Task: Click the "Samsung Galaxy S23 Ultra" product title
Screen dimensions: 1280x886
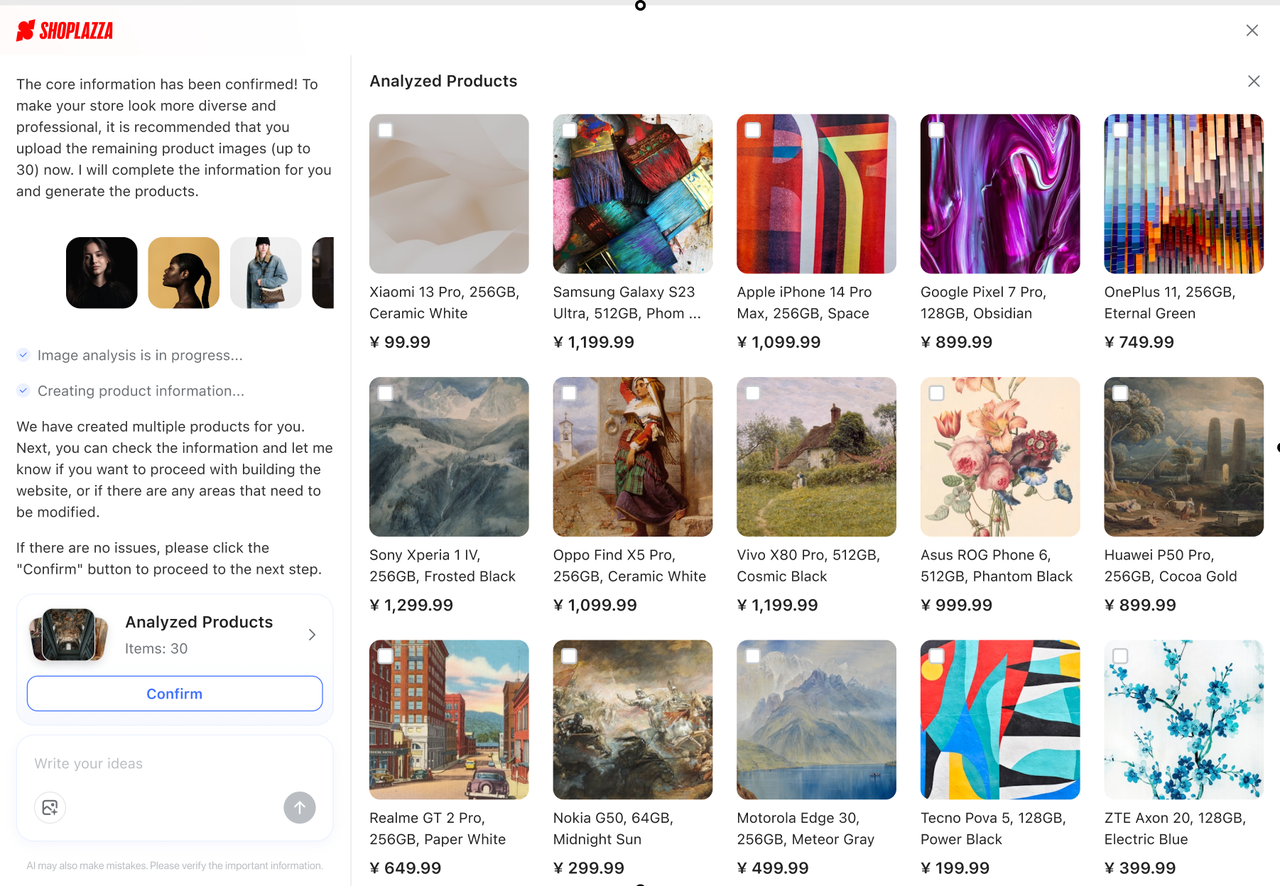Action: [627, 303]
